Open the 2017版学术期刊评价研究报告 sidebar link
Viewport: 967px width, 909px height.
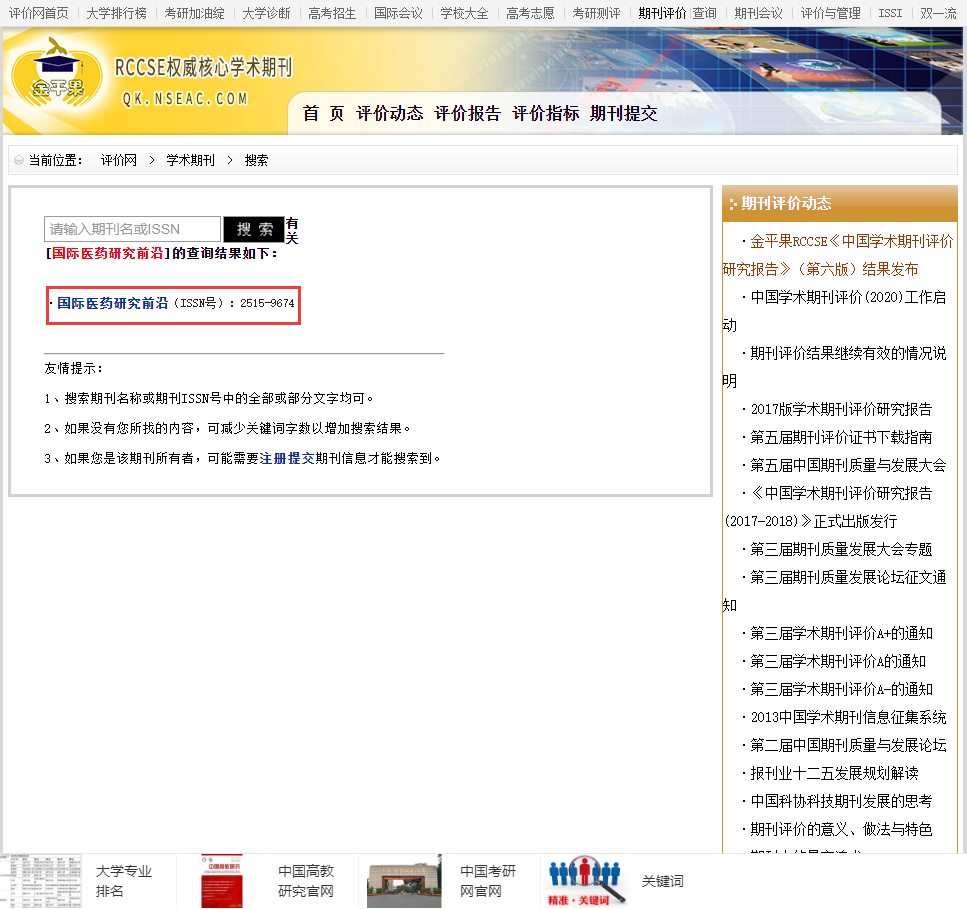pyautogui.click(x=841, y=409)
